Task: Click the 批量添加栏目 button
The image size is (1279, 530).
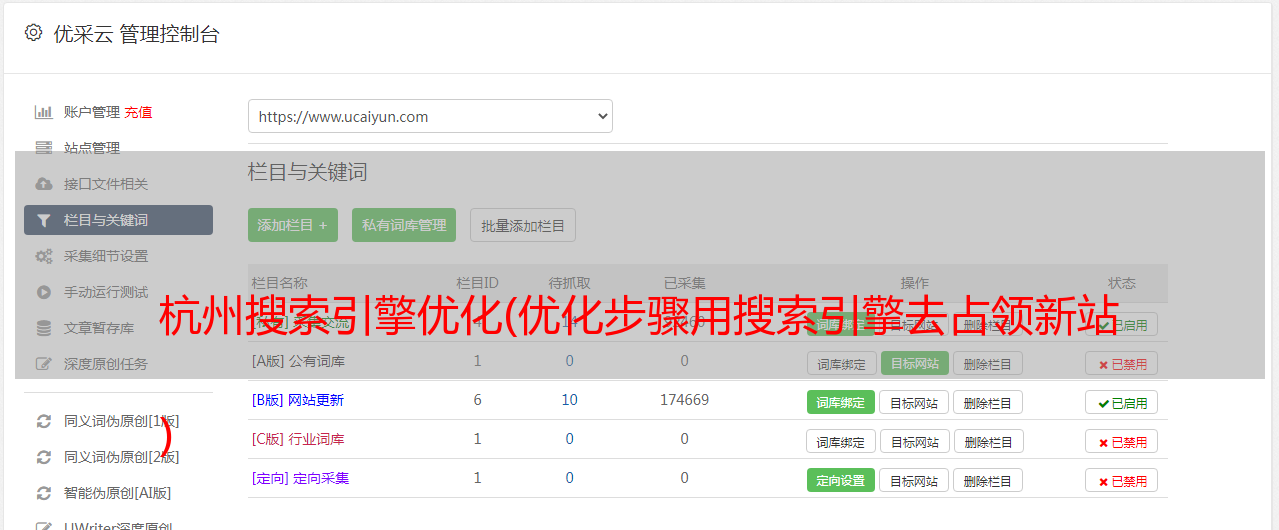Action: tap(523, 225)
